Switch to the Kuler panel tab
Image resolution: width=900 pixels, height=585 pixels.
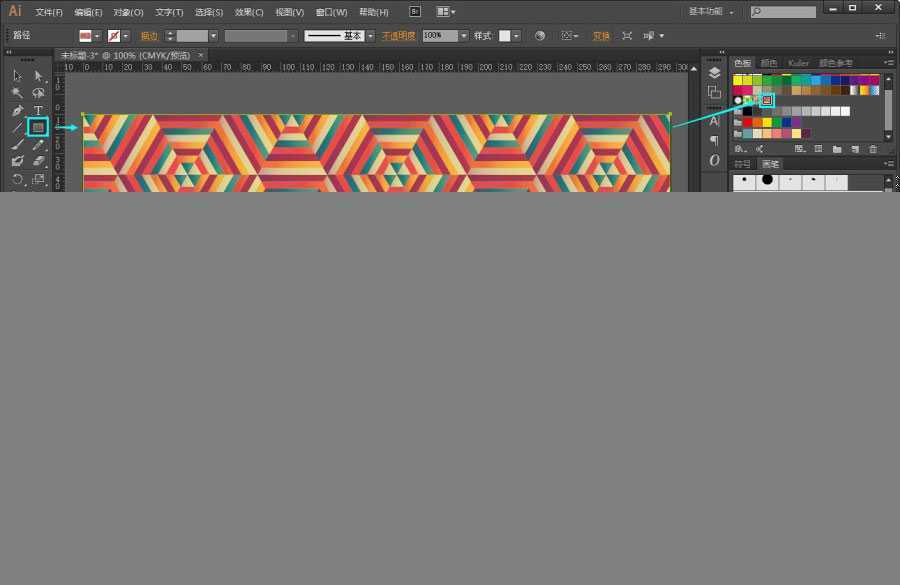coord(798,63)
